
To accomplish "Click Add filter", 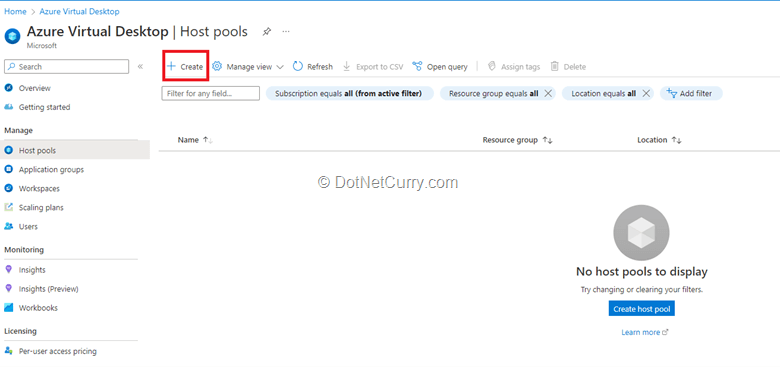I will (691, 93).
